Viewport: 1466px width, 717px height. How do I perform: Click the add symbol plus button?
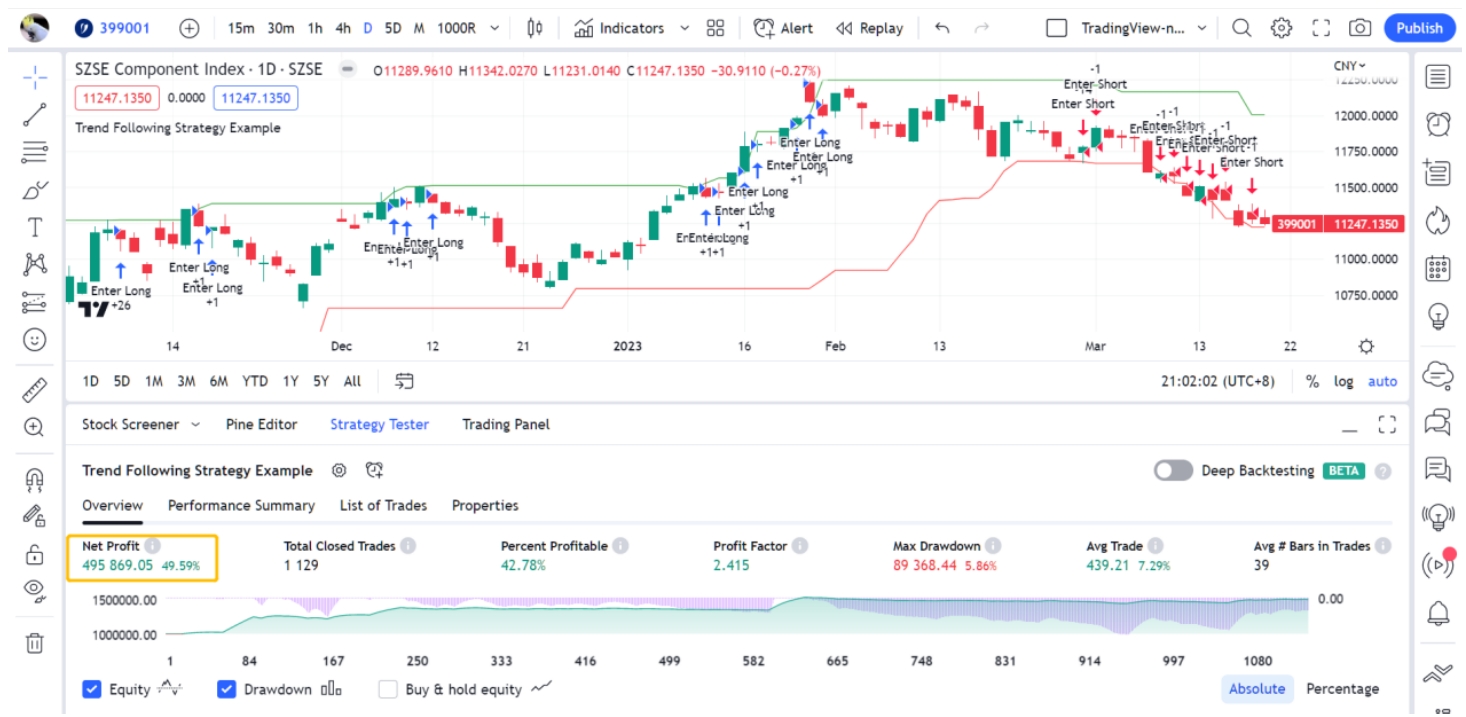(x=189, y=28)
